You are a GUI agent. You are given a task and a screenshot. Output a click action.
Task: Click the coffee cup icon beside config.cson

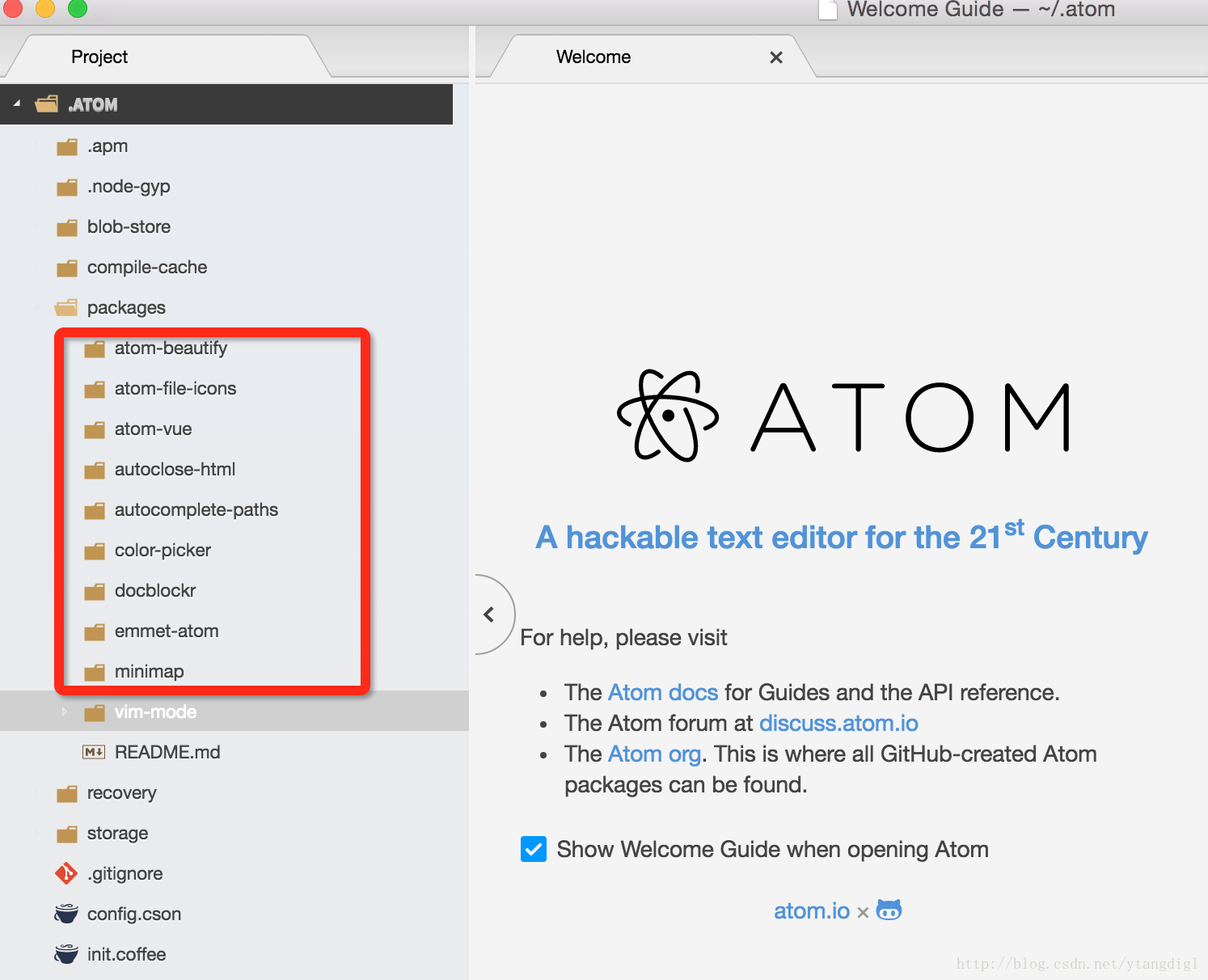point(66,914)
